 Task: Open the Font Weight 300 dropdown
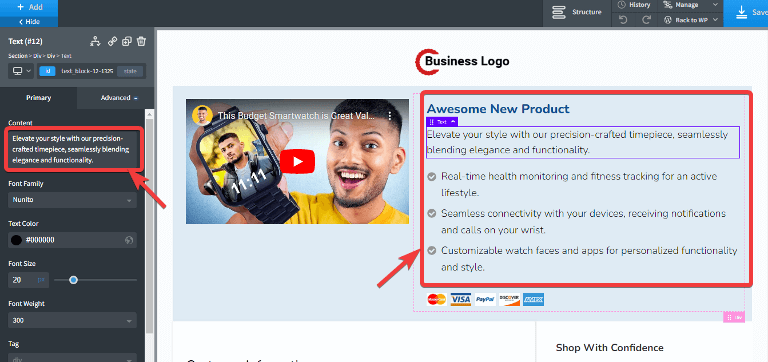(x=72, y=320)
